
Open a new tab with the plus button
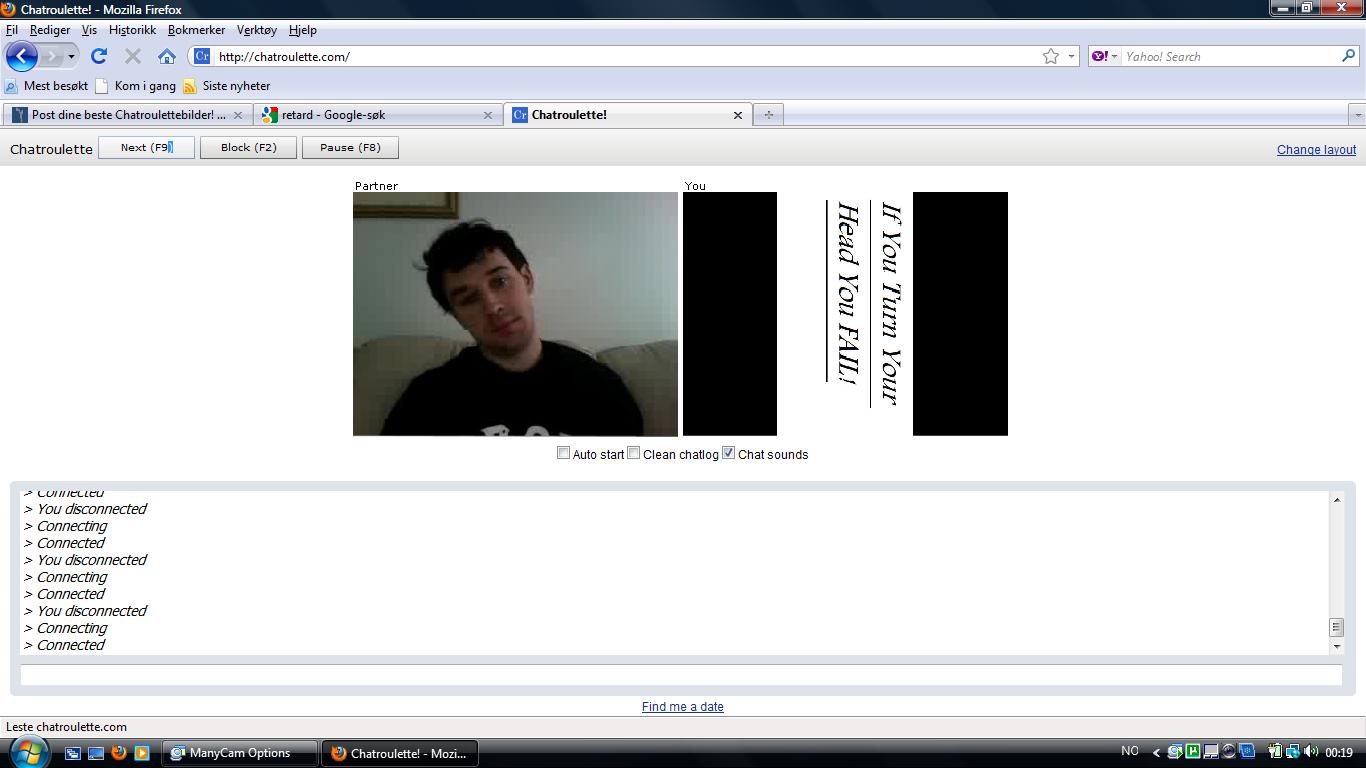tap(768, 115)
